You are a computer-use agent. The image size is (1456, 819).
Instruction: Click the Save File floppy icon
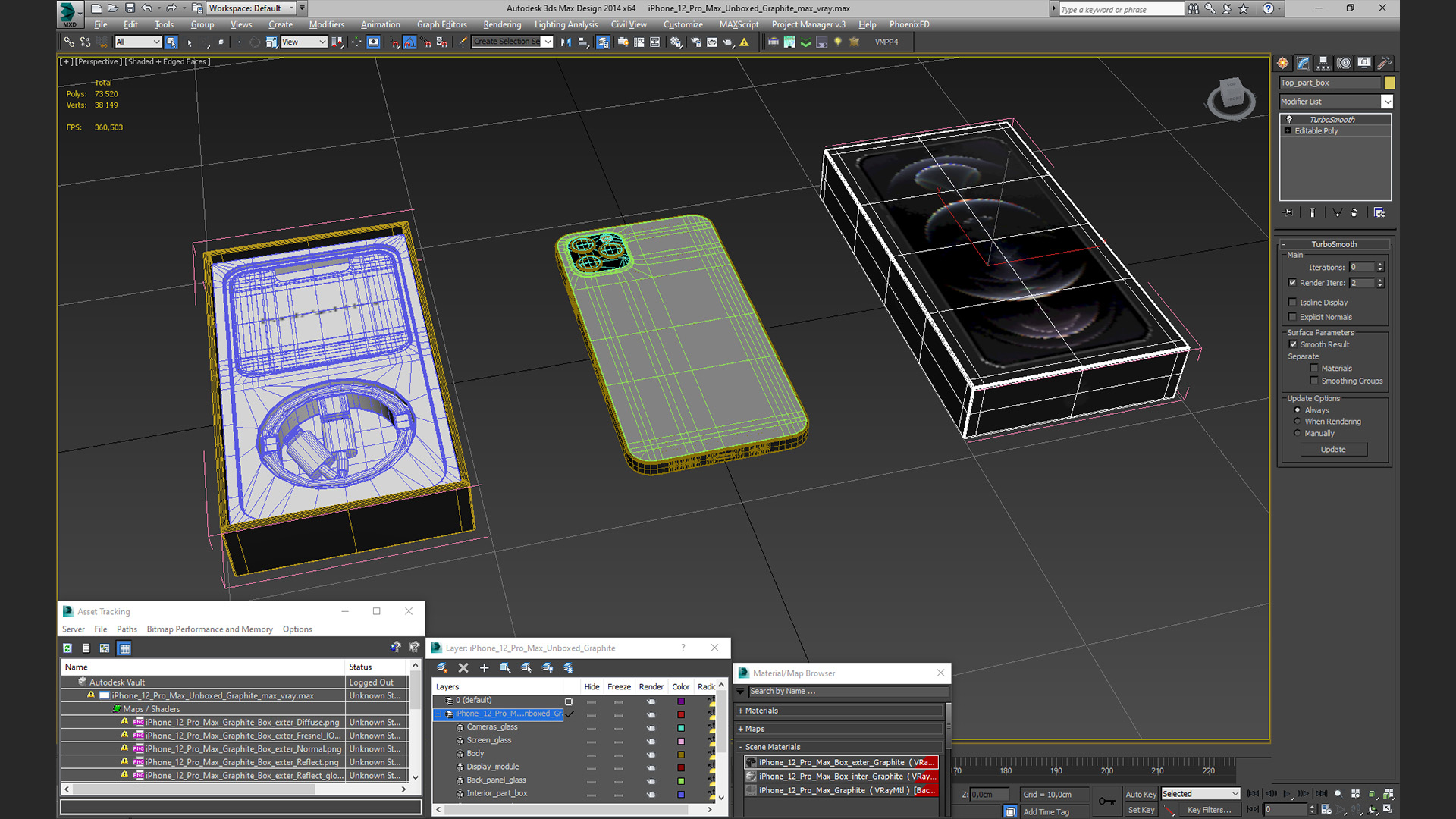pos(130,8)
